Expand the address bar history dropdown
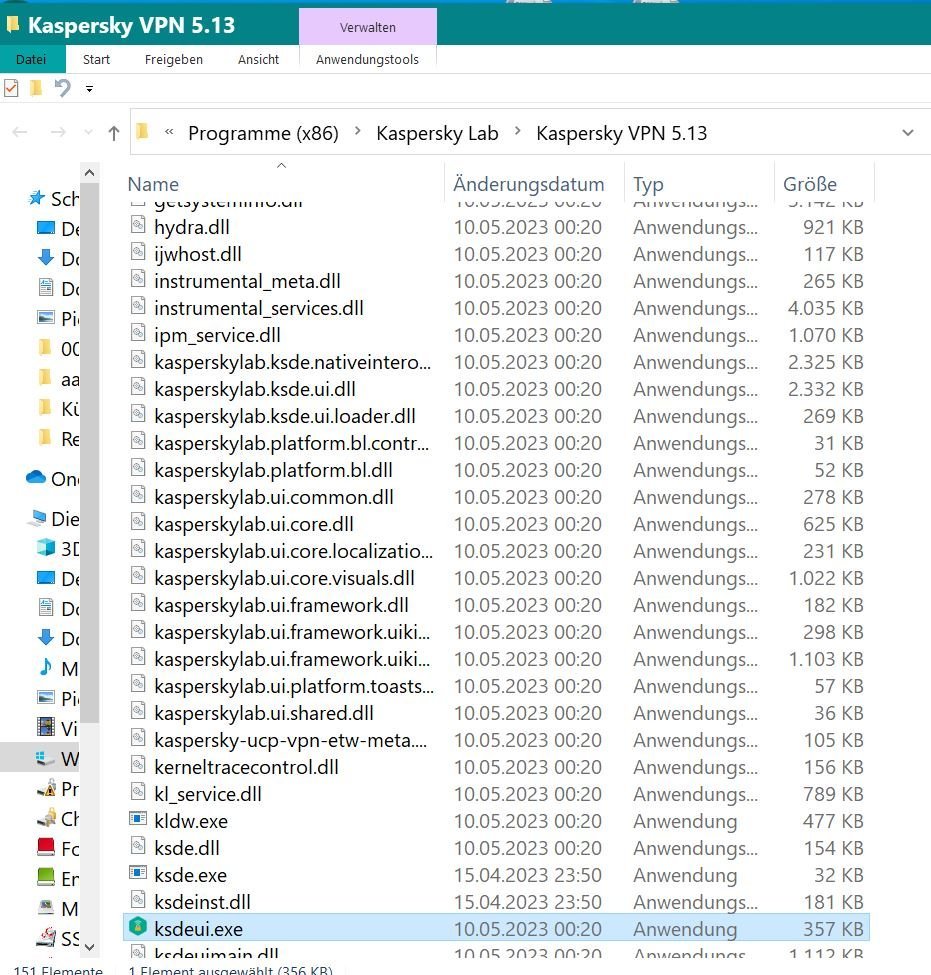 click(x=908, y=133)
